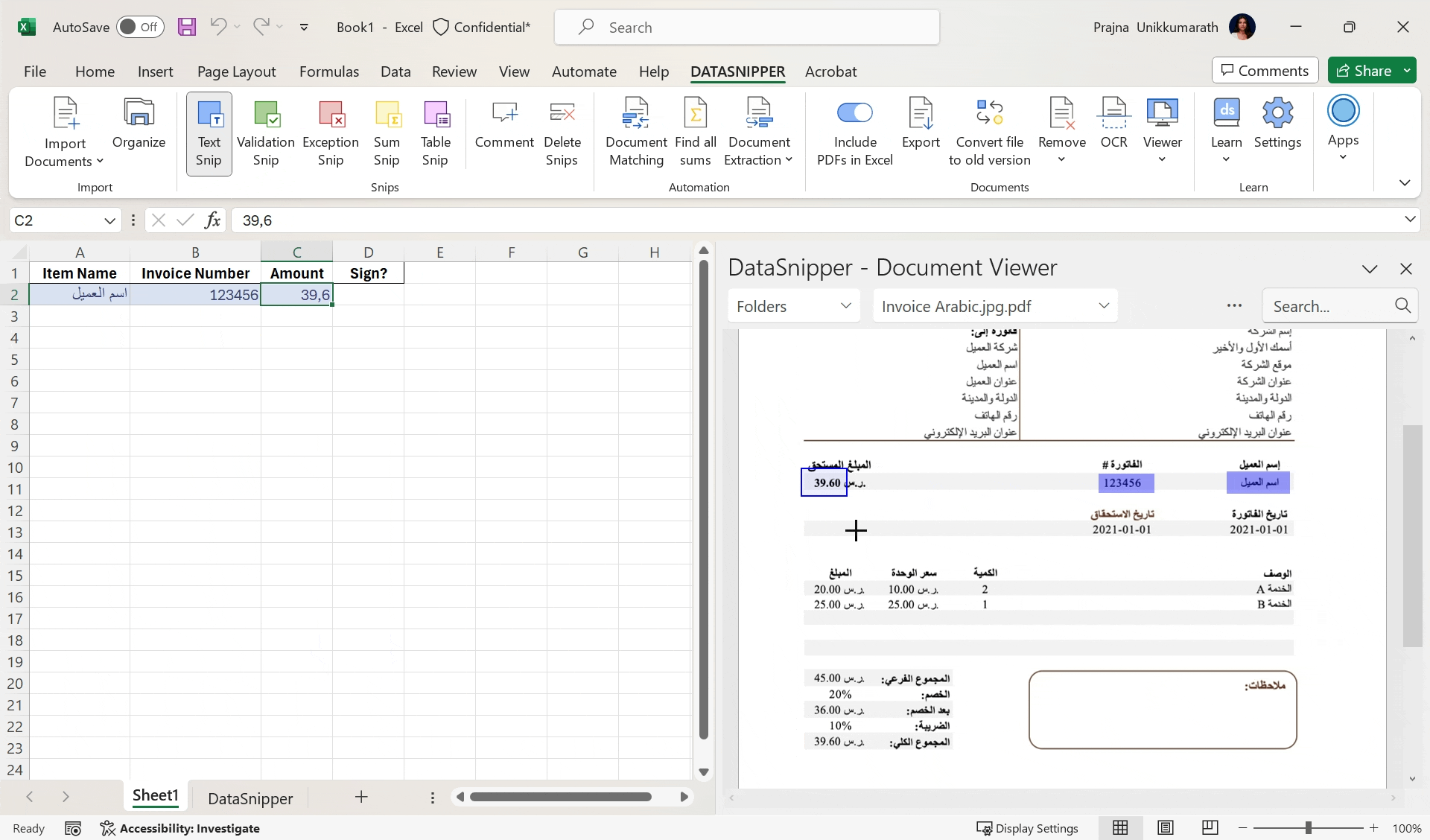Click the Export documents icon
The image size is (1430, 840).
921,124
